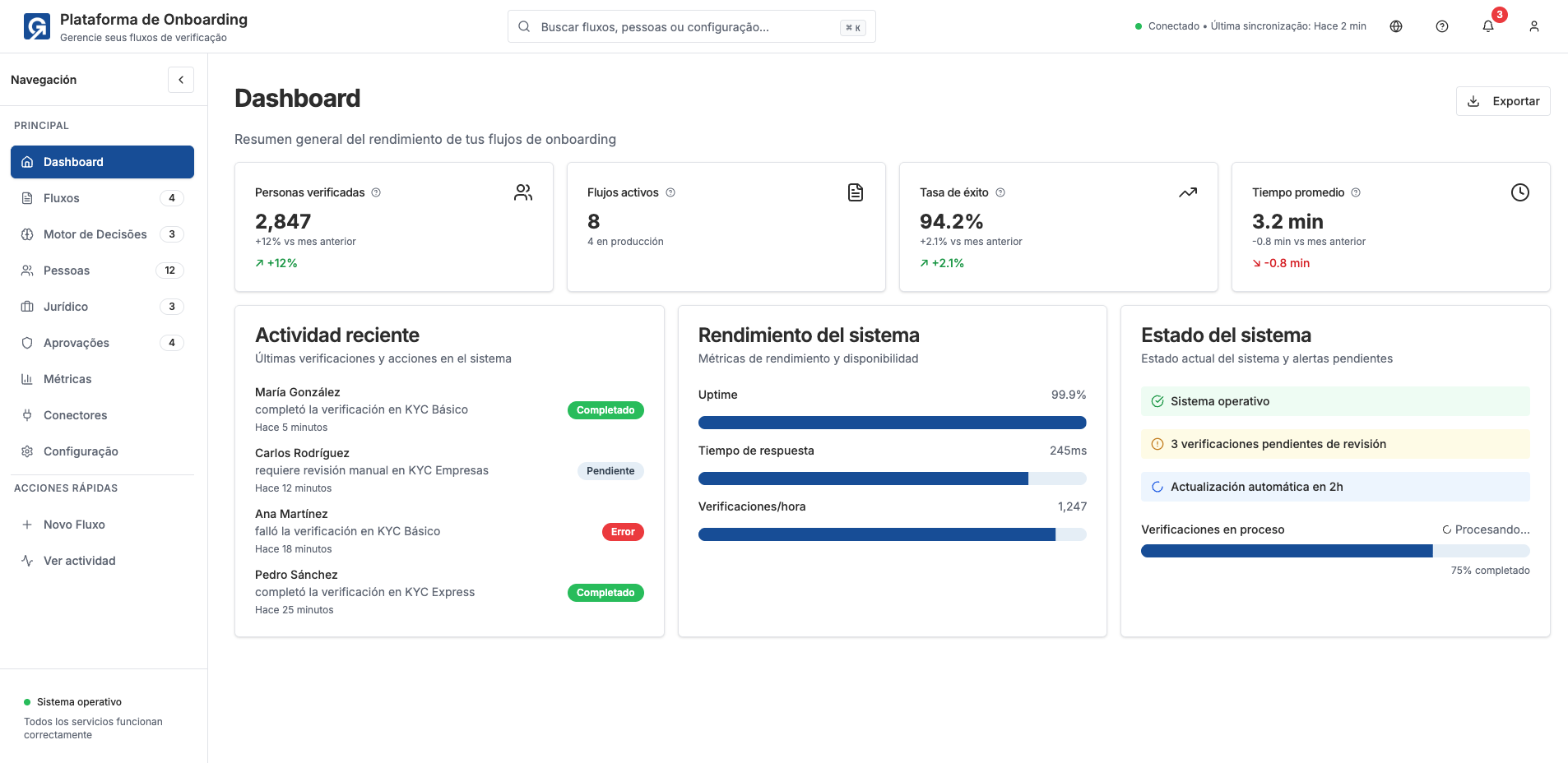Screen dimensions: 1568x763
Task: Open Ver actividad link
Action: [79, 561]
